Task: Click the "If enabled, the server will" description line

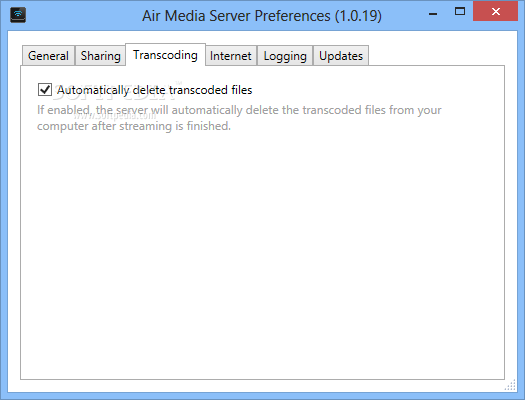Action: (x=239, y=110)
